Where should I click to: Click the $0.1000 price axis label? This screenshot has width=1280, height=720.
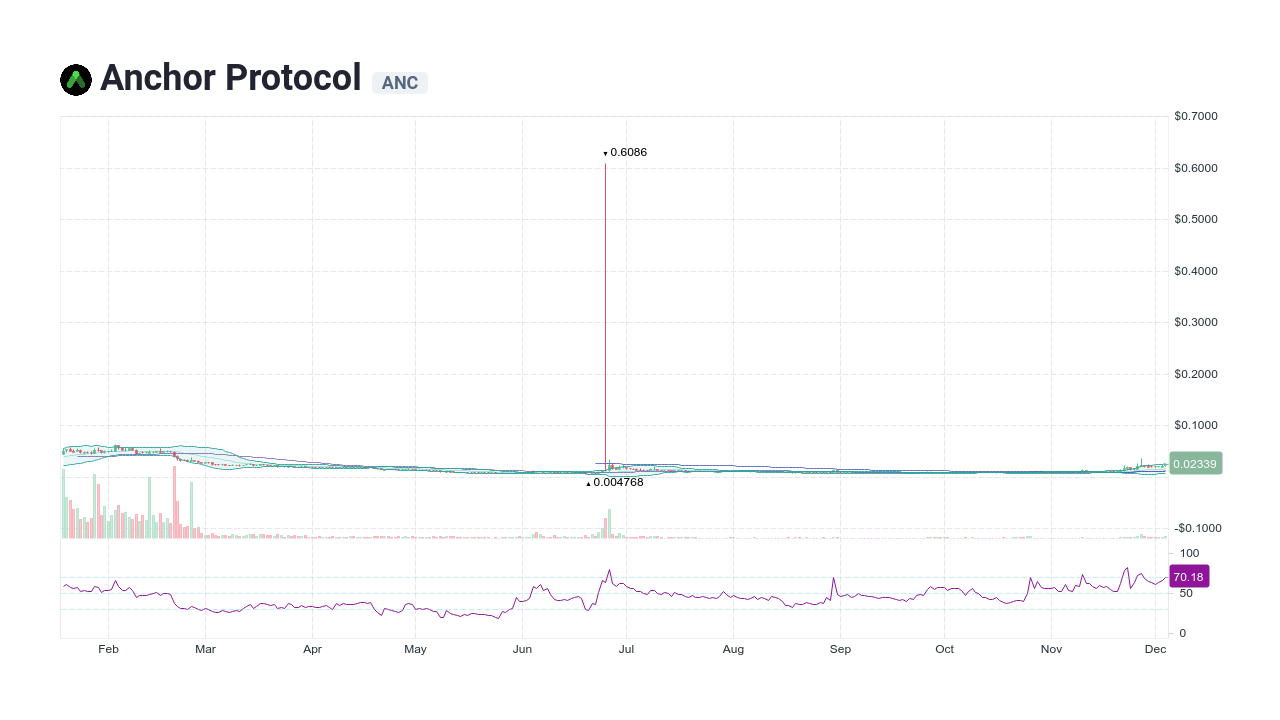coord(1196,425)
